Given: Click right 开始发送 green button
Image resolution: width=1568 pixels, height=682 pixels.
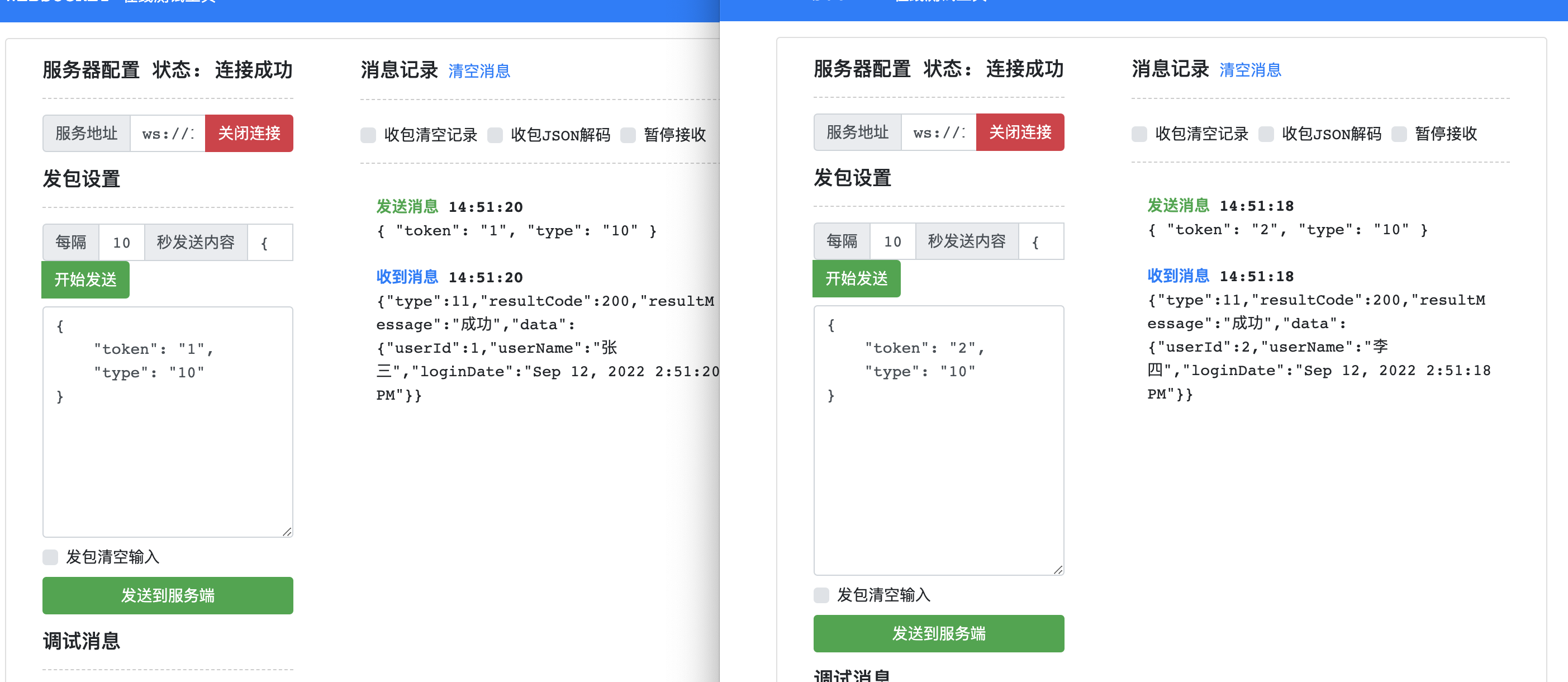Looking at the screenshot, I should coord(857,279).
